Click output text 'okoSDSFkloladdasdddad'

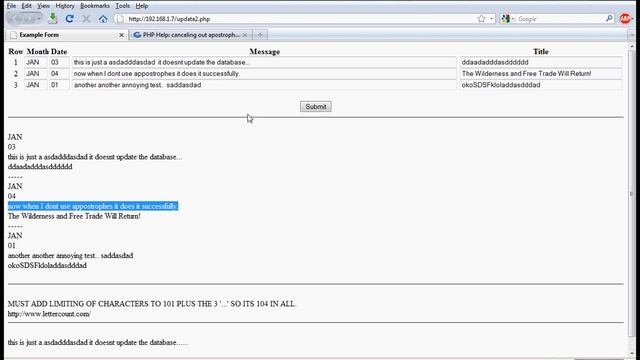pyautogui.click(x=47, y=265)
